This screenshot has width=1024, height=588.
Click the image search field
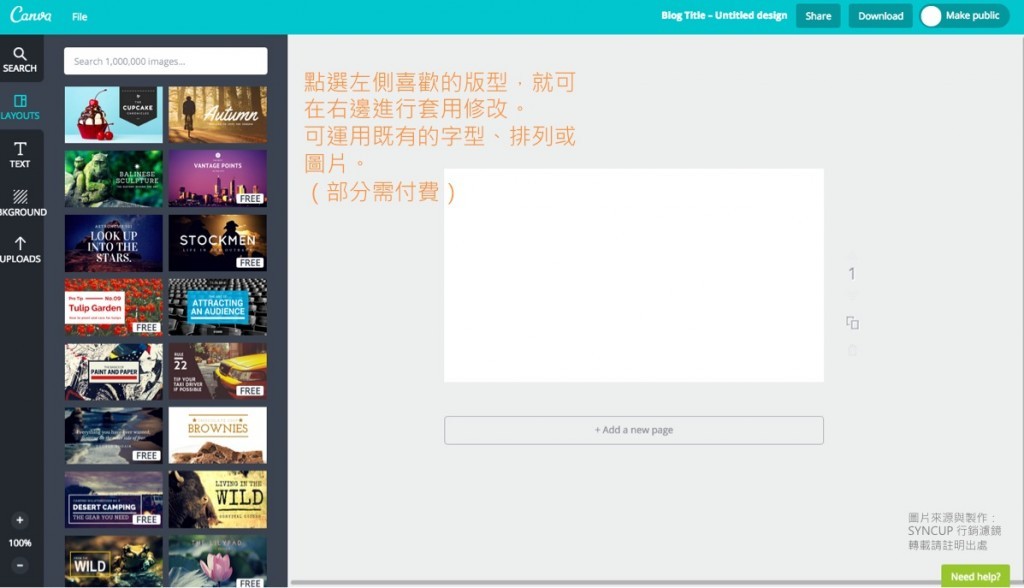point(165,60)
